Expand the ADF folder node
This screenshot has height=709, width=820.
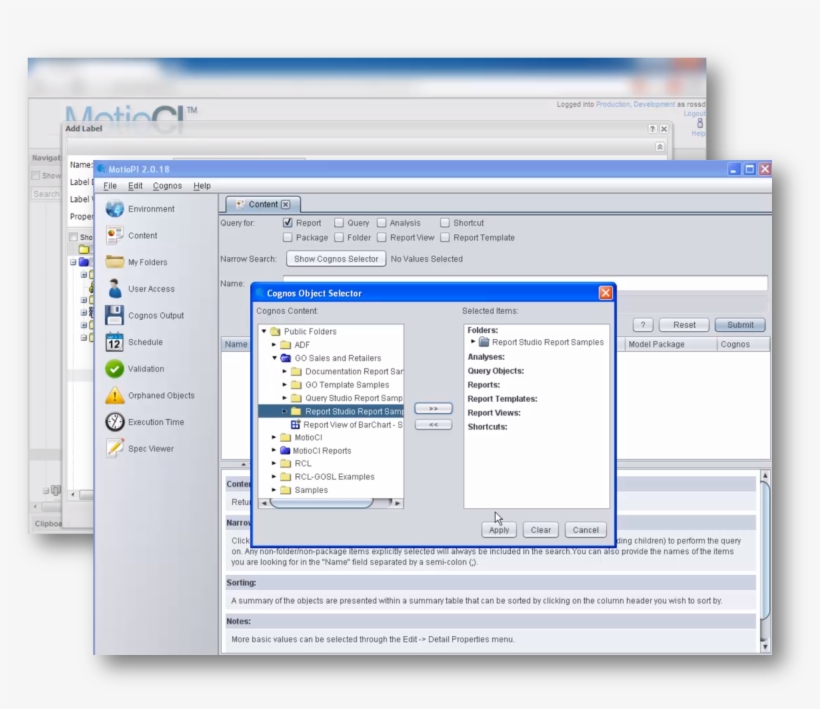[274, 345]
